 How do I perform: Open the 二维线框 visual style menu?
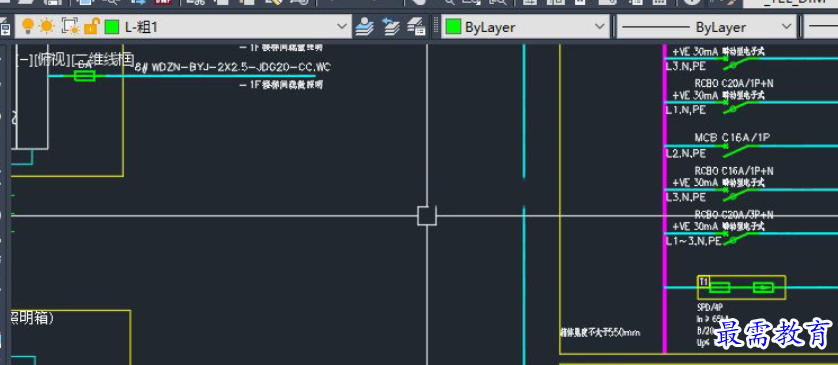pos(103,60)
